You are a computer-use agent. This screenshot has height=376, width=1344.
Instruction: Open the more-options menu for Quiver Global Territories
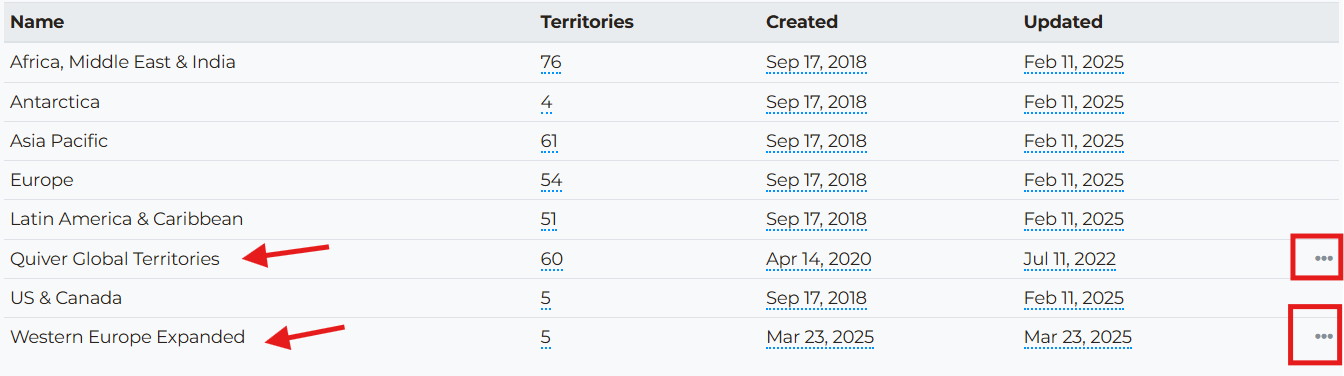pyautogui.click(x=1323, y=258)
